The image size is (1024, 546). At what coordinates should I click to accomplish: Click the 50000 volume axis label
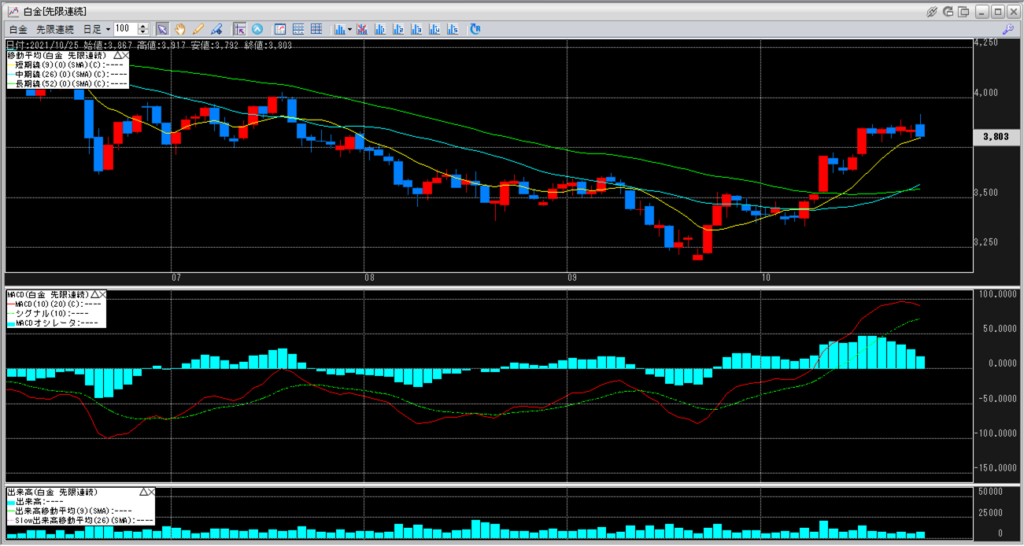coord(989,490)
